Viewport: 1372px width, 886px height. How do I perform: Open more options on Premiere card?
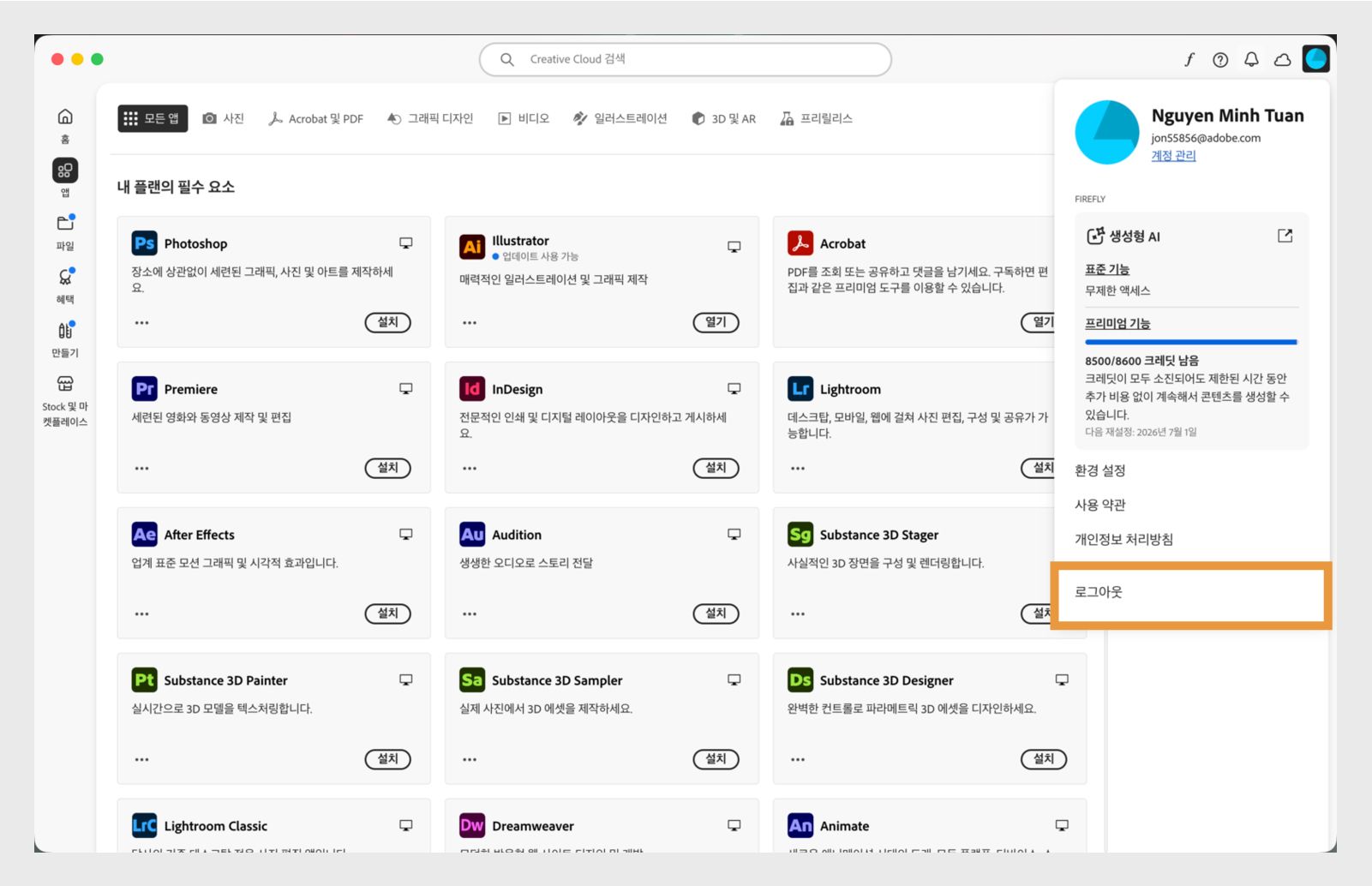(141, 469)
